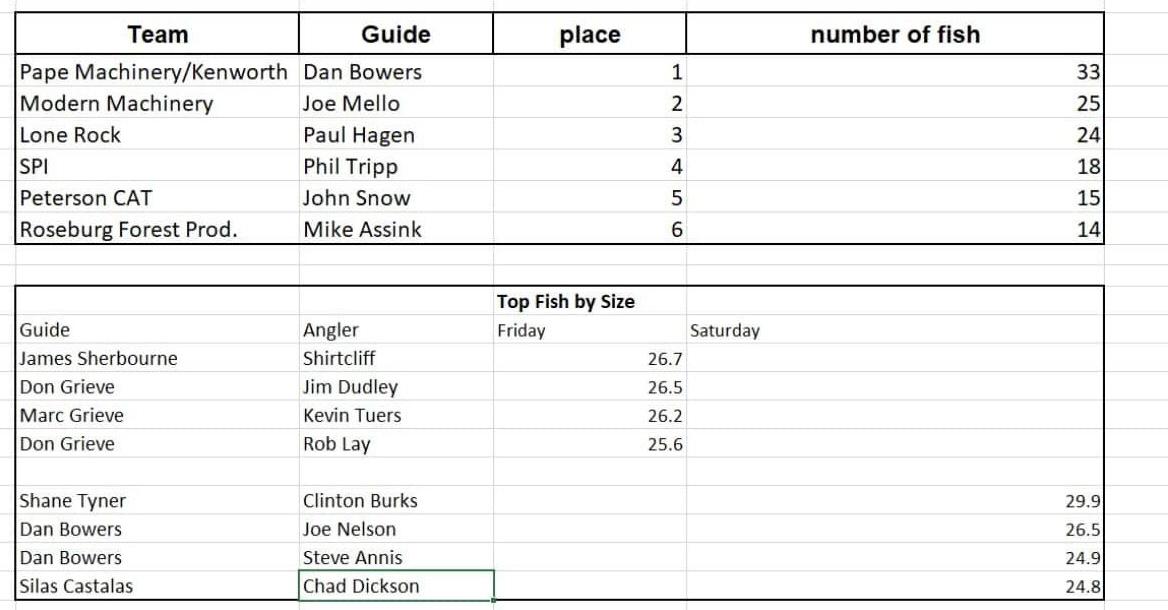
Task: Click the 'Guide' header in the top table
Action: [x=395, y=35]
